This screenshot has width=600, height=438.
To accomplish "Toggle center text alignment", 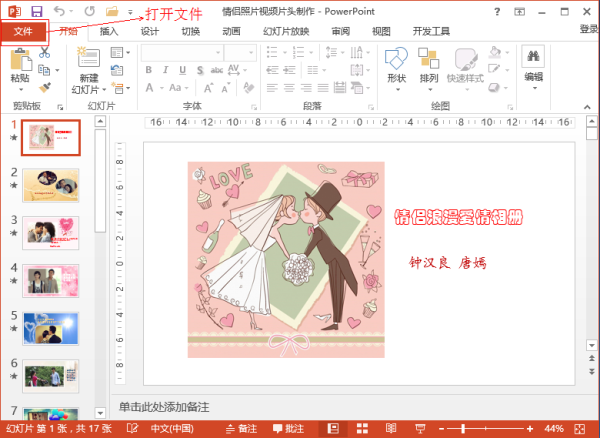I will click(289, 88).
